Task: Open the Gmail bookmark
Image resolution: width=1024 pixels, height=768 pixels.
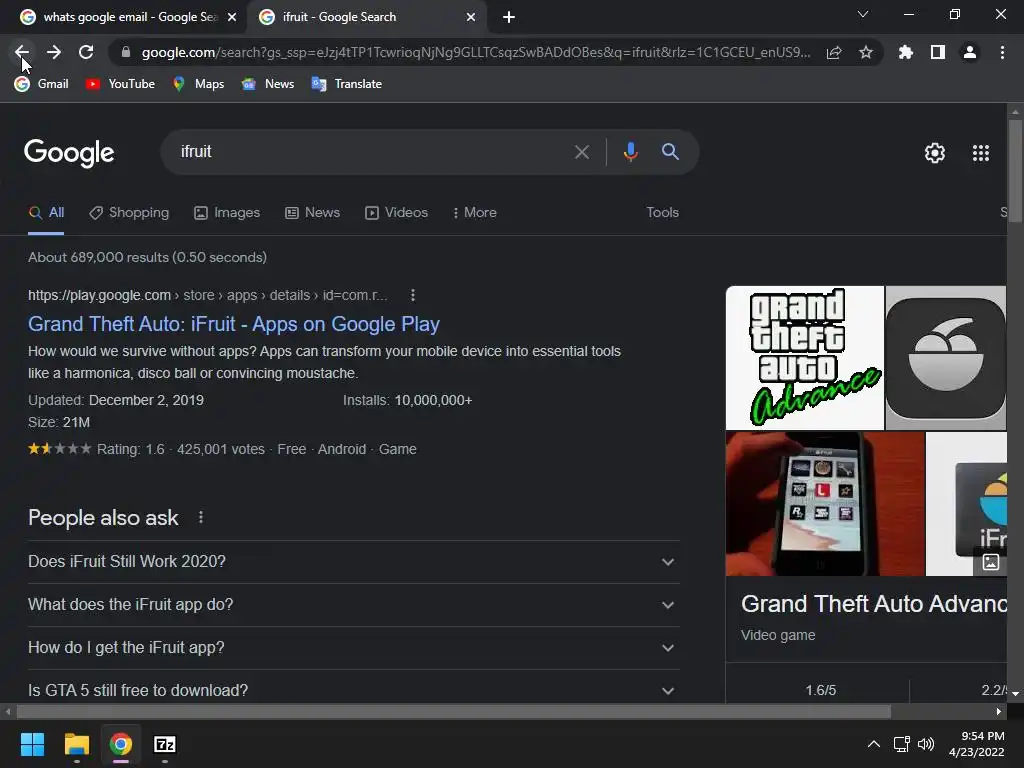Action: 42,84
